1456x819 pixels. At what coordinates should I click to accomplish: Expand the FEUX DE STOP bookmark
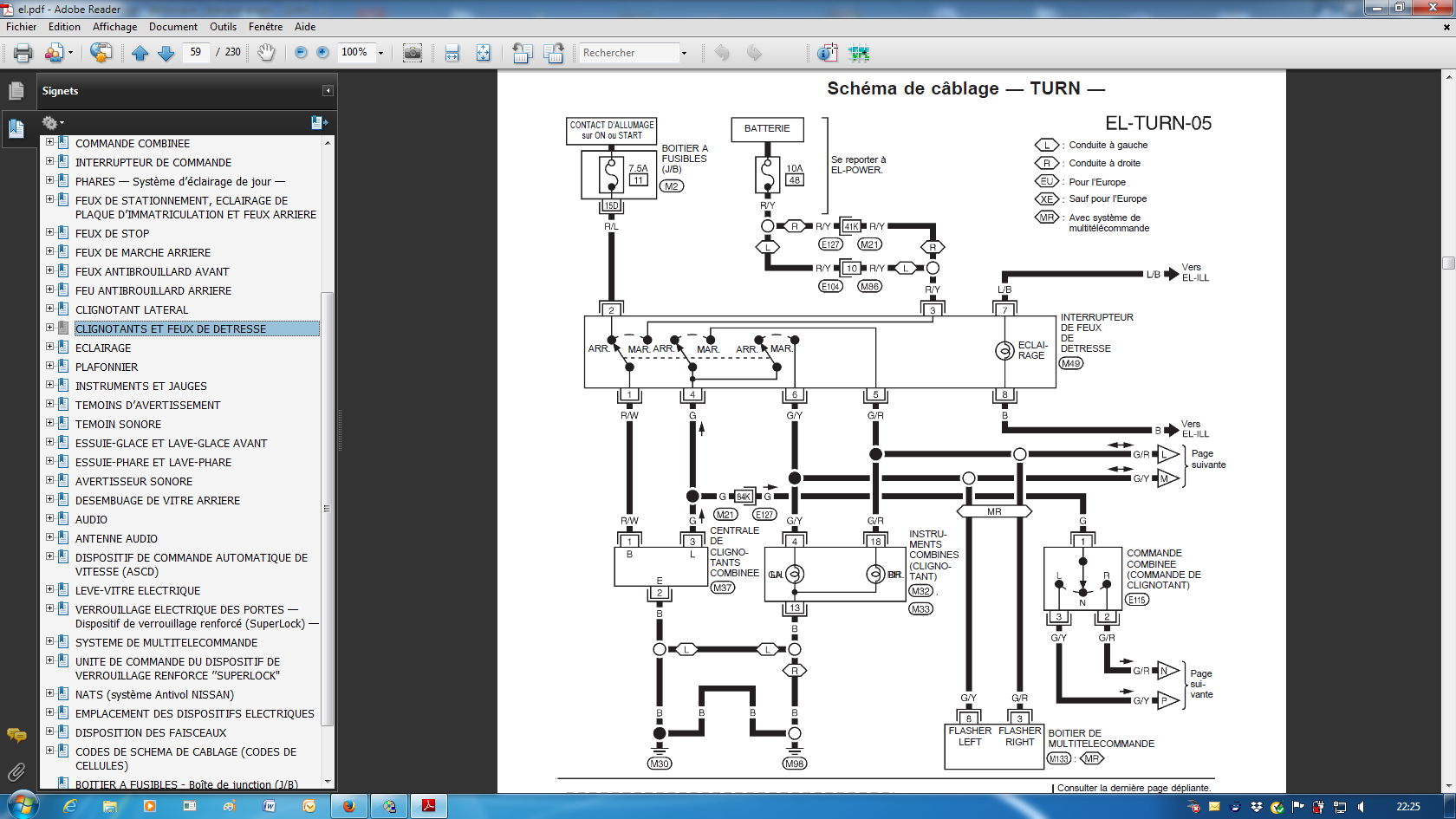(49, 232)
